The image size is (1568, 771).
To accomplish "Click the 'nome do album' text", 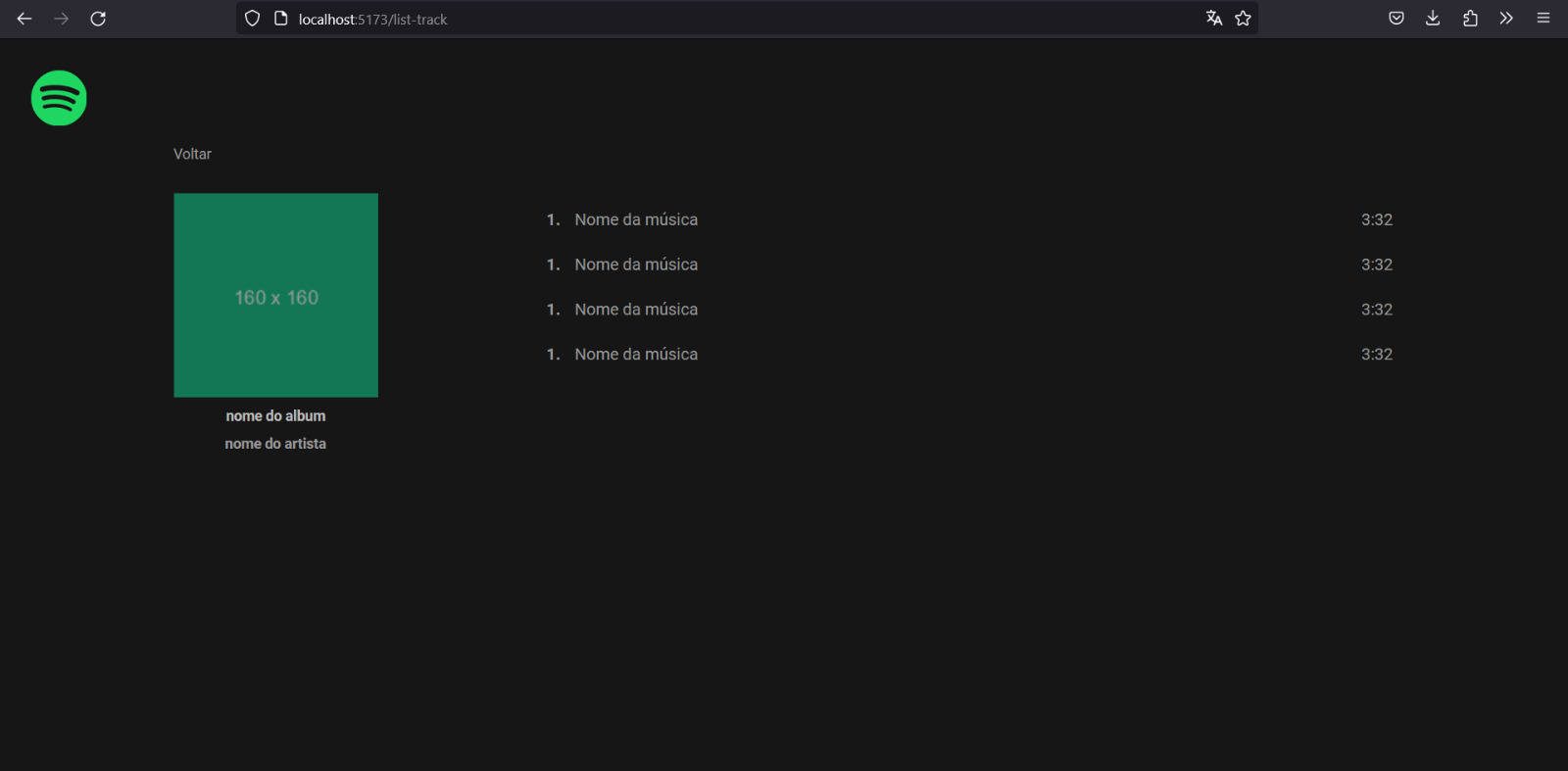I will tap(275, 416).
